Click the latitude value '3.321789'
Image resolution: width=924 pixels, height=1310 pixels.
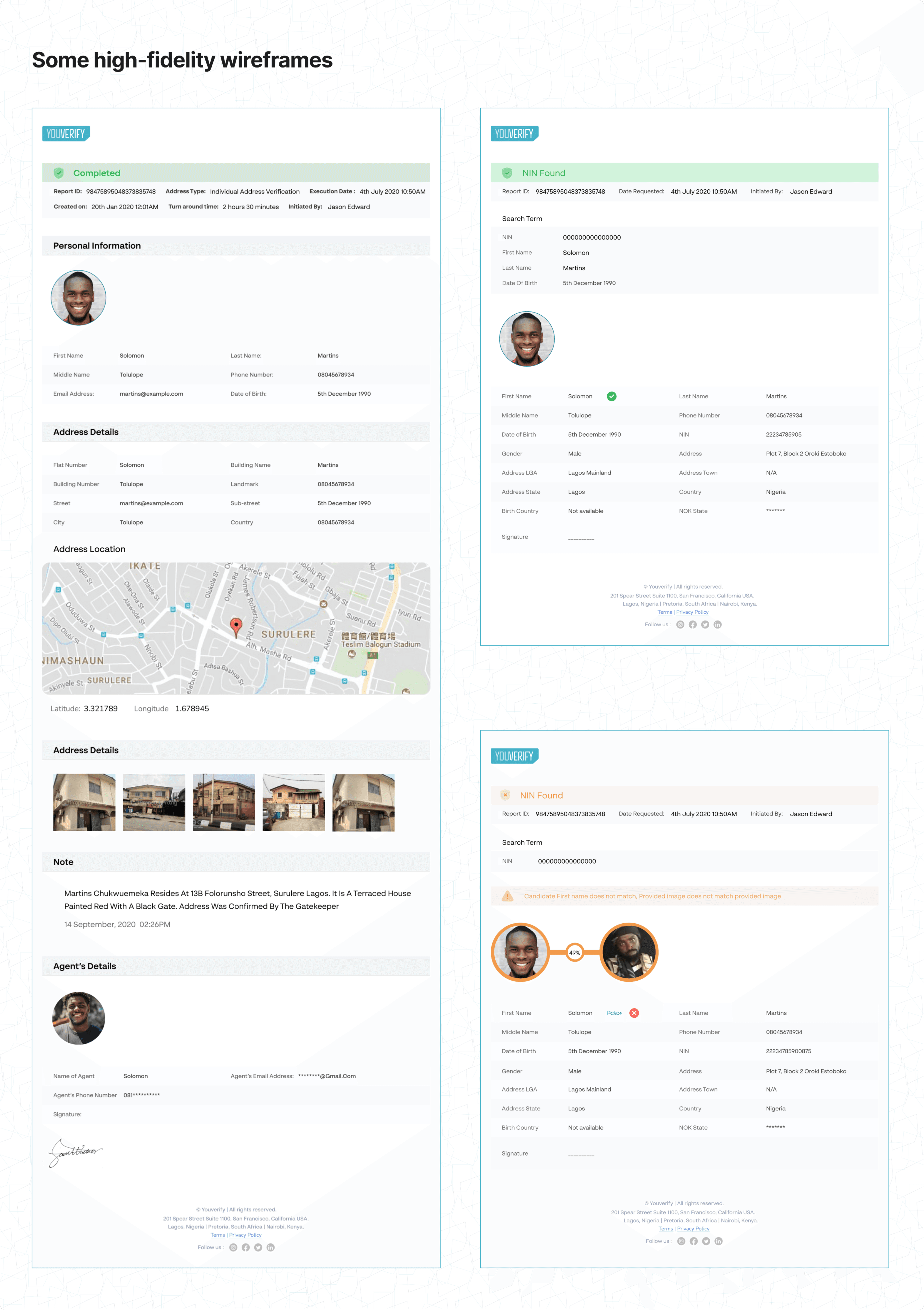pos(101,709)
